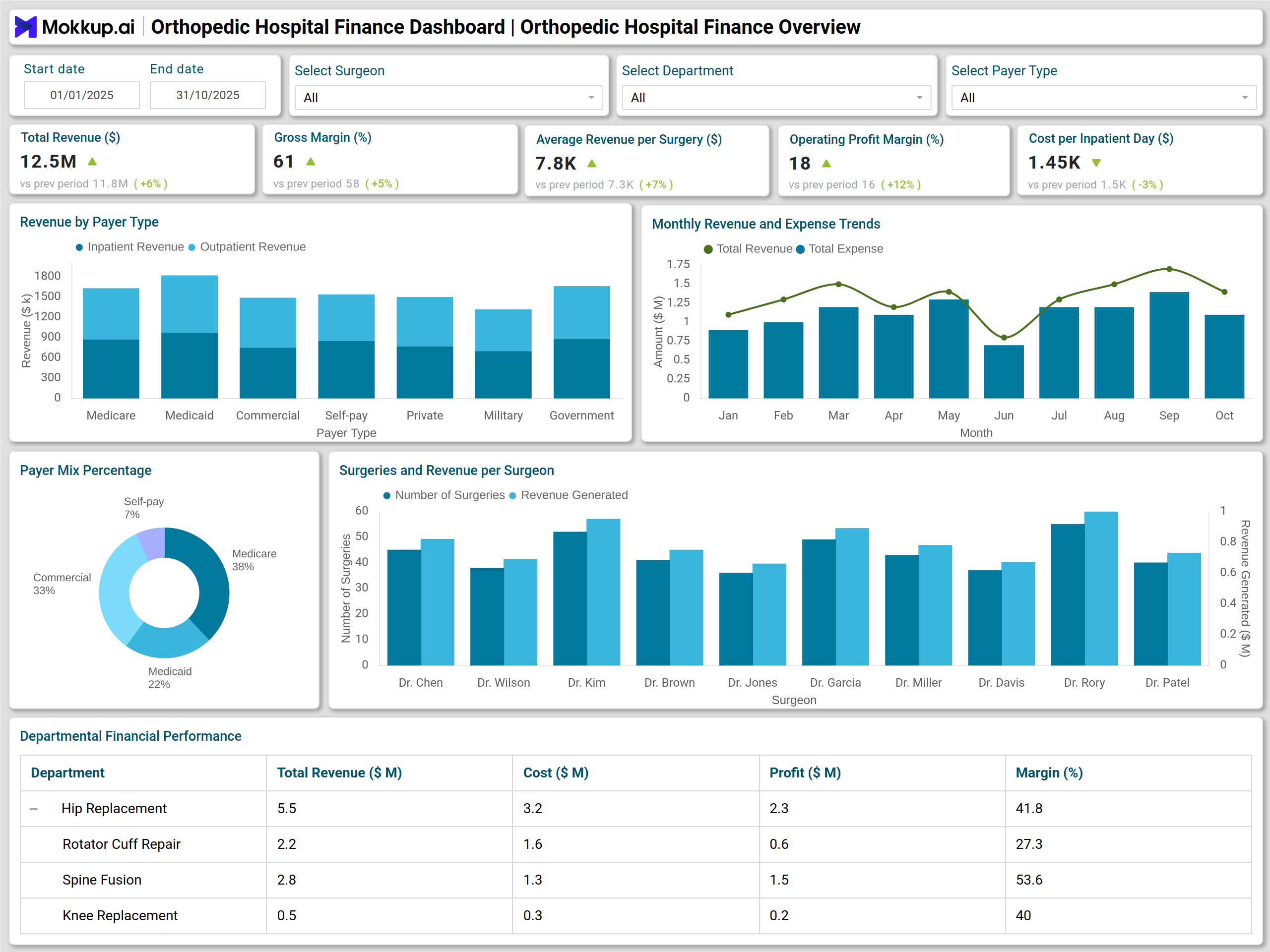The width and height of the screenshot is (1270, 952).
Task: Sort by Margin (%) column header
Action: (x=1049, y=773)
